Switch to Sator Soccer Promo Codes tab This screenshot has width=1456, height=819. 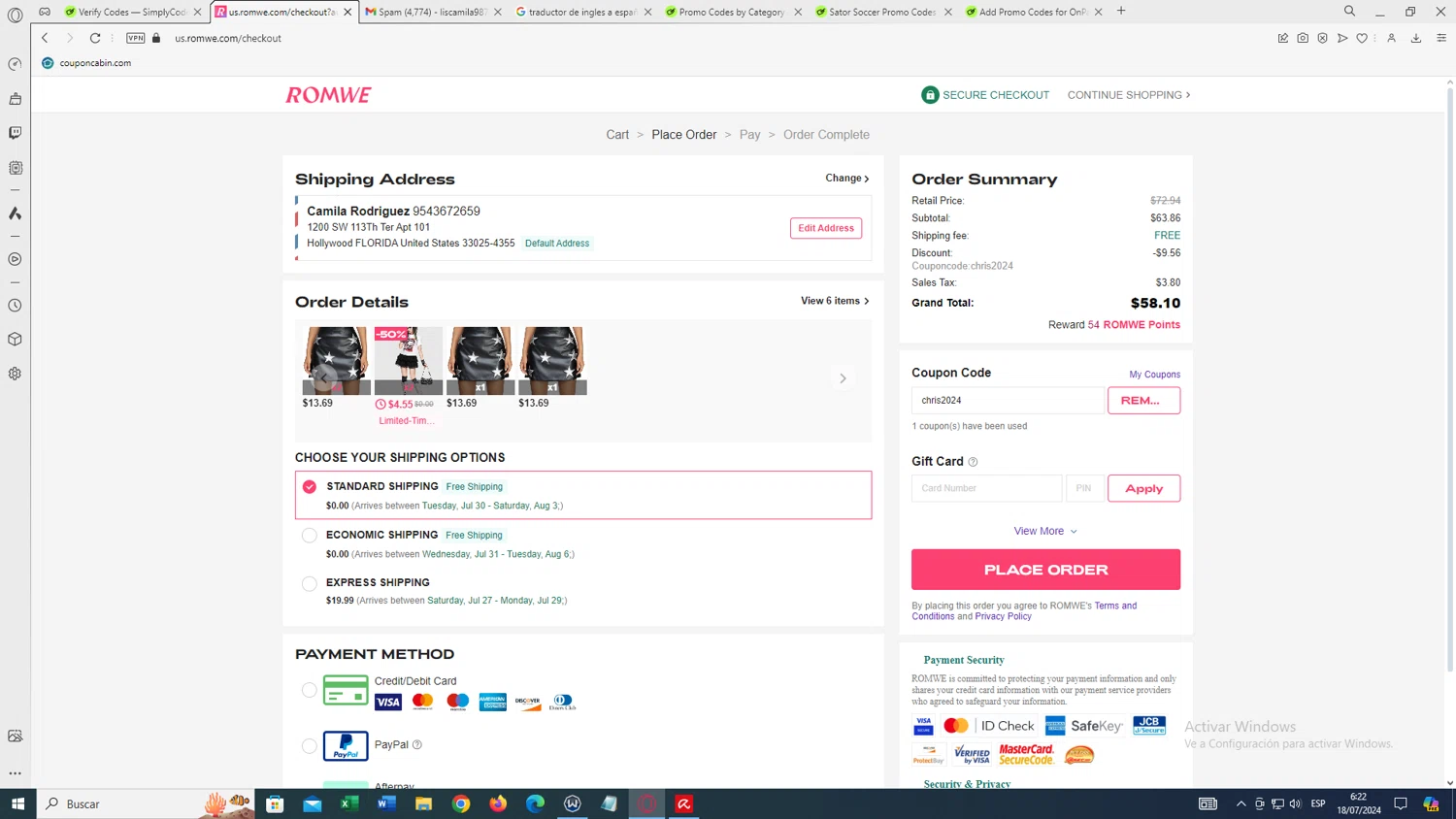(883, 12)
